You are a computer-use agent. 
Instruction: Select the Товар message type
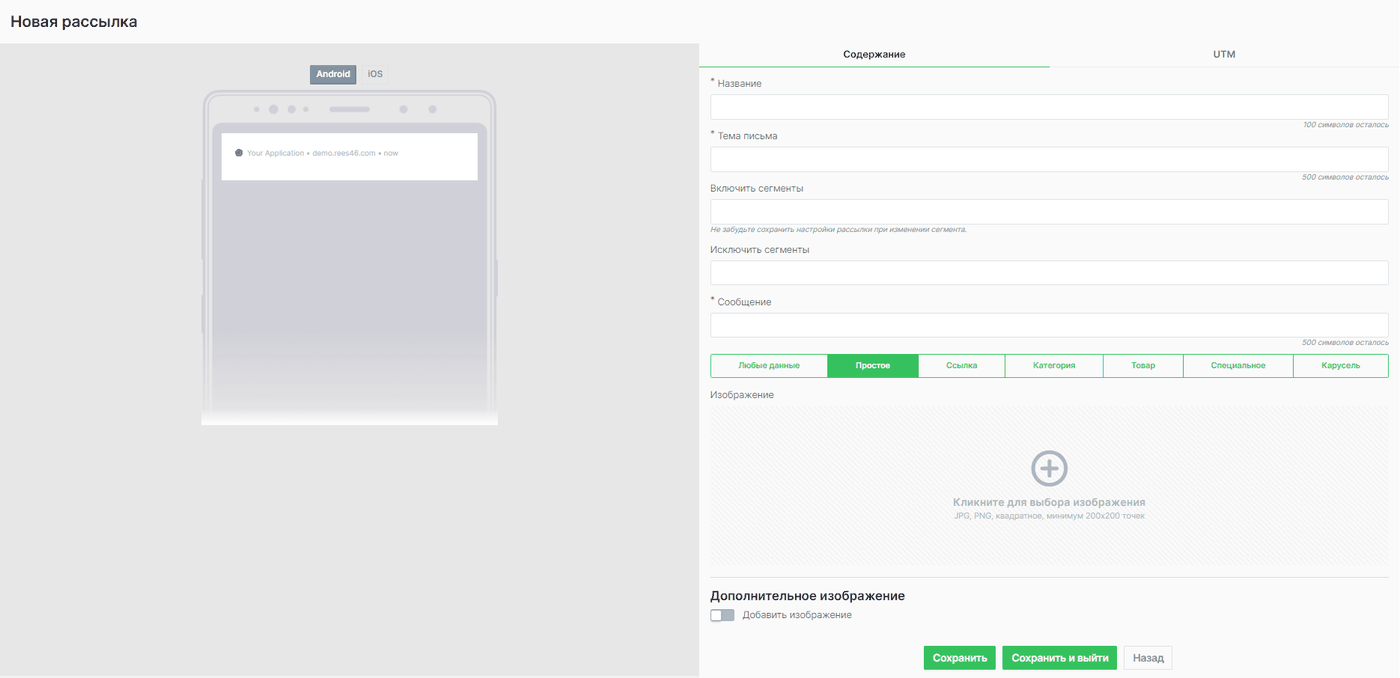pos(1143,366)
